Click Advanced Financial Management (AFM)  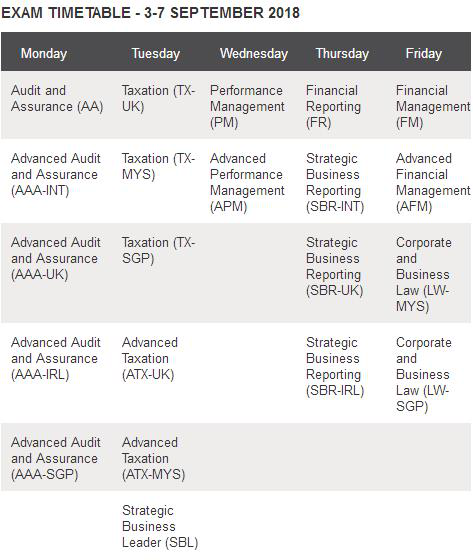[433, 182]
